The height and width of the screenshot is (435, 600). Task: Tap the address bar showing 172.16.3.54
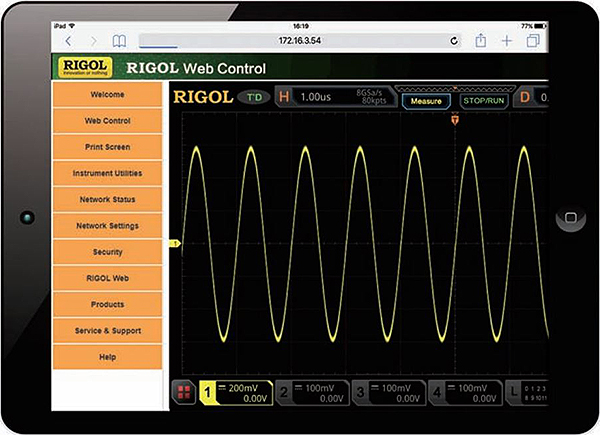tap(300, 41)
